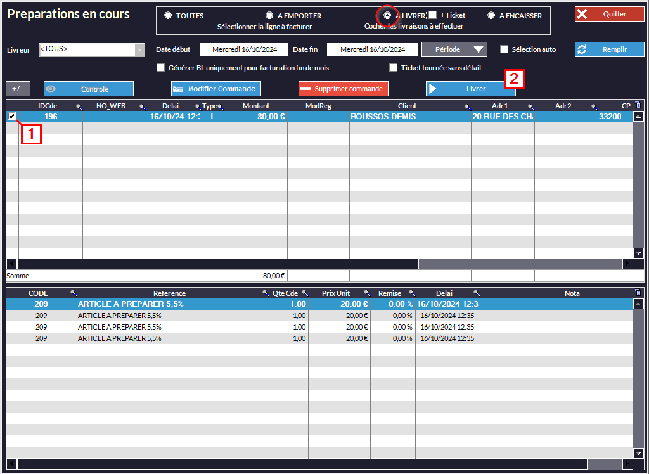Click the search icon in Reference column header

click(x=263, y=293)
